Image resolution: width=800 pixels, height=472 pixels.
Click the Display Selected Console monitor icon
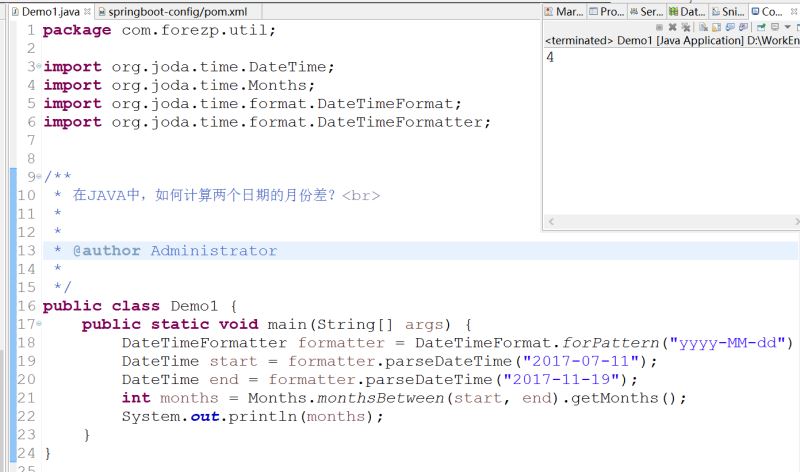pos(775,27)
